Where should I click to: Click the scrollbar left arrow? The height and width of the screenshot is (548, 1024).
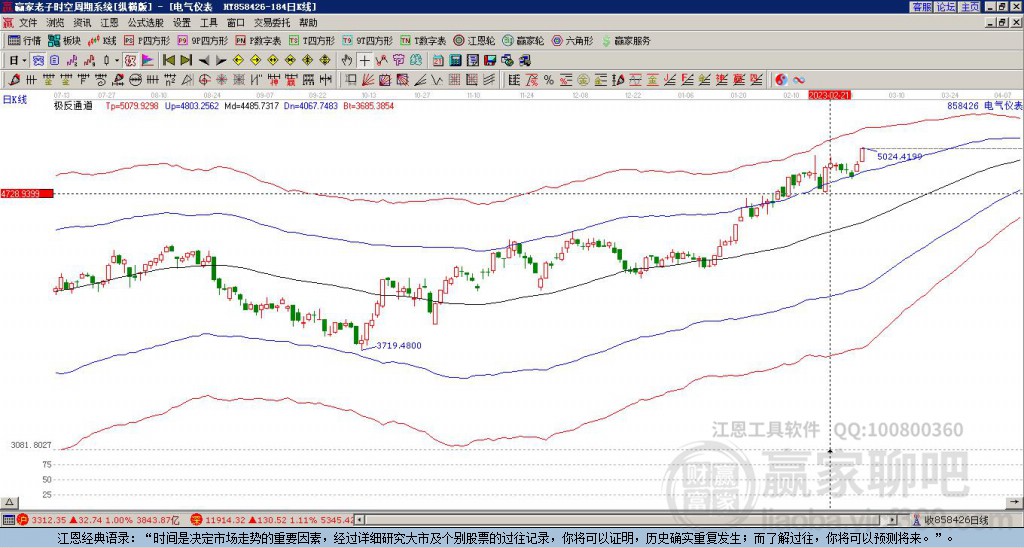click(x=359, y=520)
